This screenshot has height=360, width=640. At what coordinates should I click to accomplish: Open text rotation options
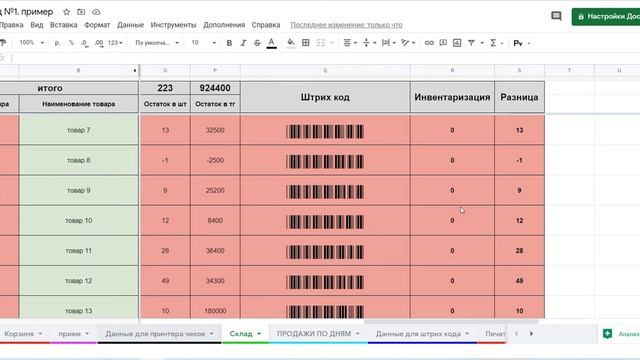click(x=408, y=42)
